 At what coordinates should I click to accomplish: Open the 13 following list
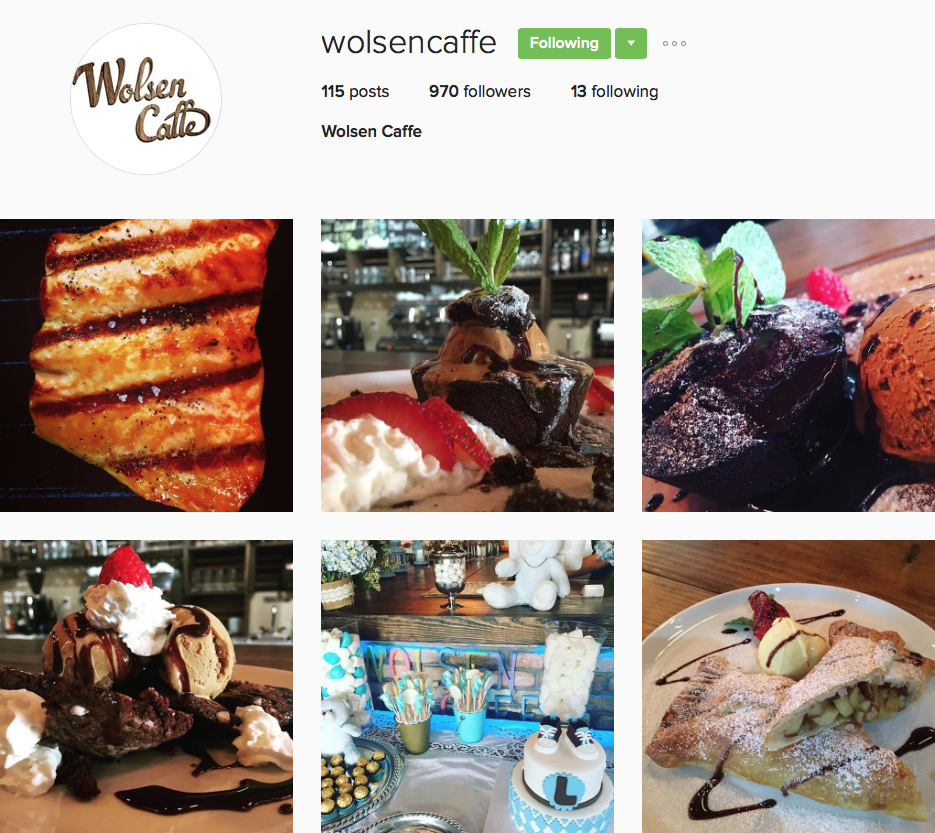coord(614,91)
